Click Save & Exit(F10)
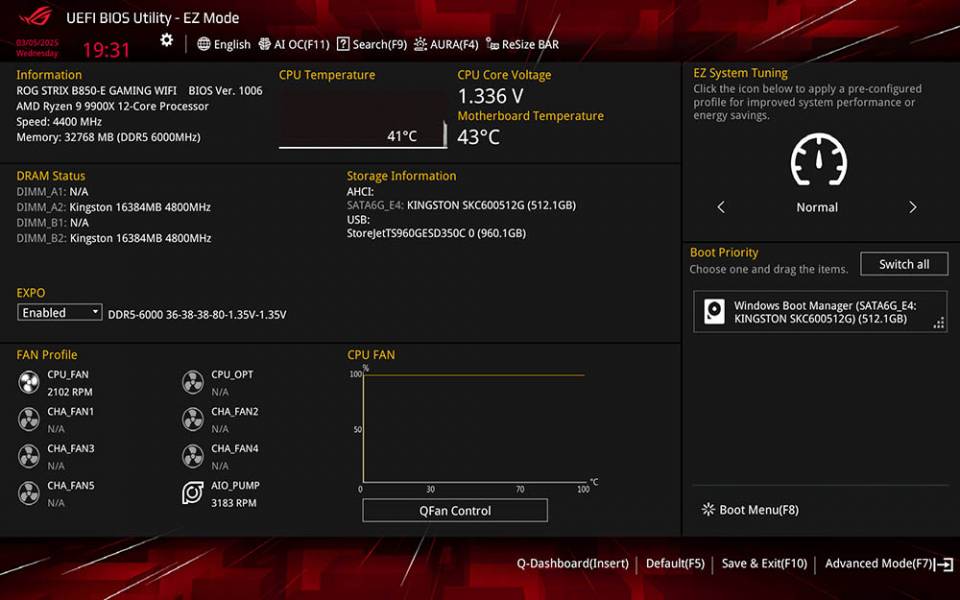Screen dimensions: 960x600 [764, 563]
